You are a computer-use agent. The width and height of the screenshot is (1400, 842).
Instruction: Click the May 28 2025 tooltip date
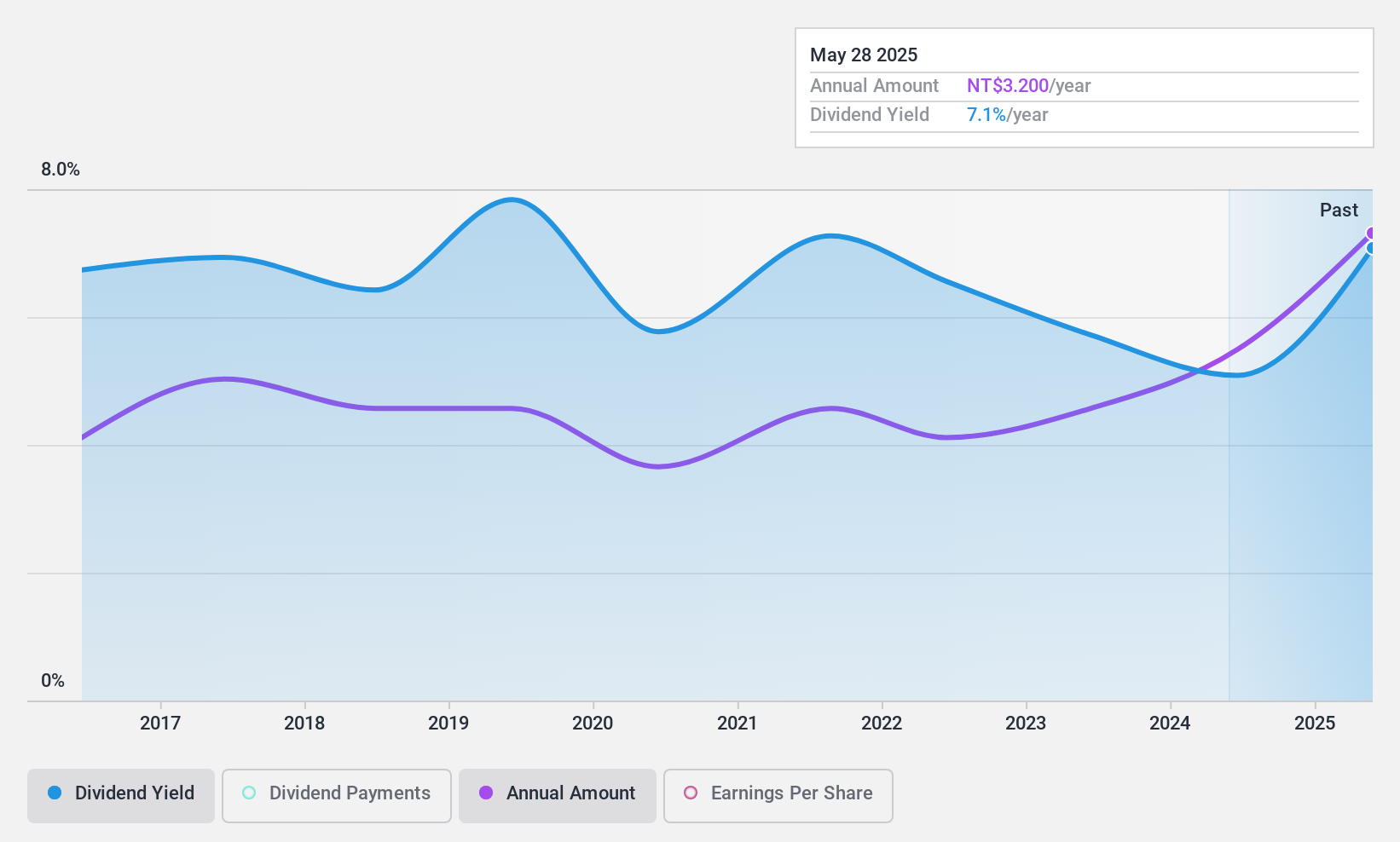click(x=864, y=55)
